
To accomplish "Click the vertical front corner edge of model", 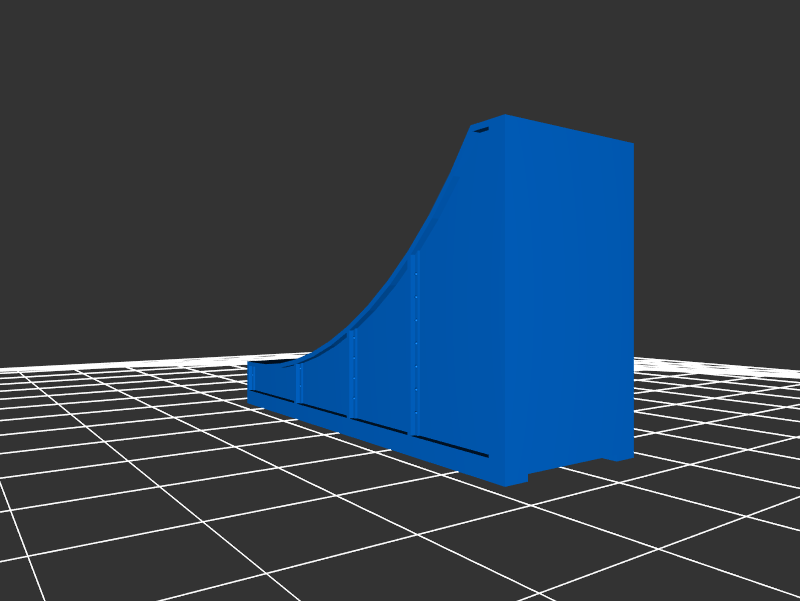I will click(505, 300).
